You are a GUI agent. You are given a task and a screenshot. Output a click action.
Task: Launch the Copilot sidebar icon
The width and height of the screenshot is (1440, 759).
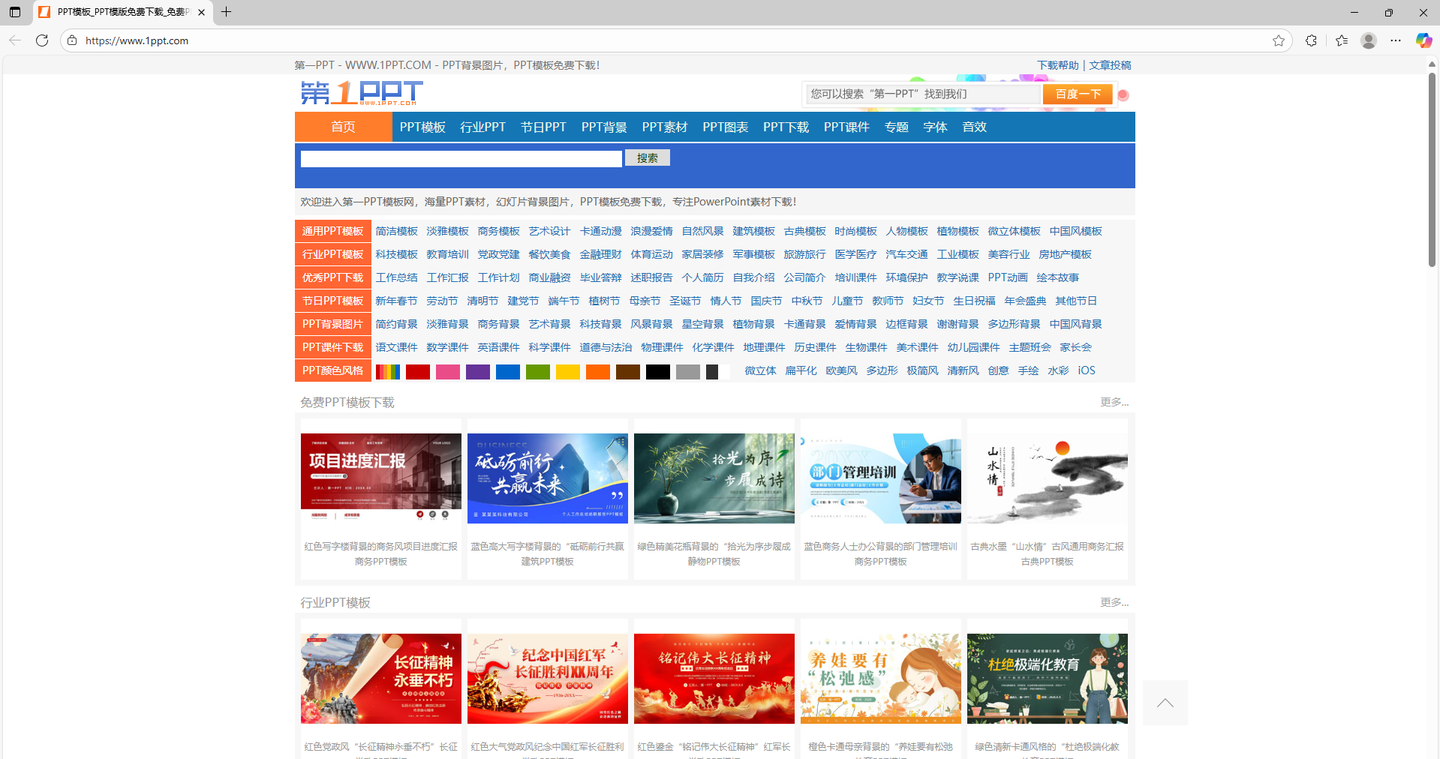click(x=1424, y=41)
